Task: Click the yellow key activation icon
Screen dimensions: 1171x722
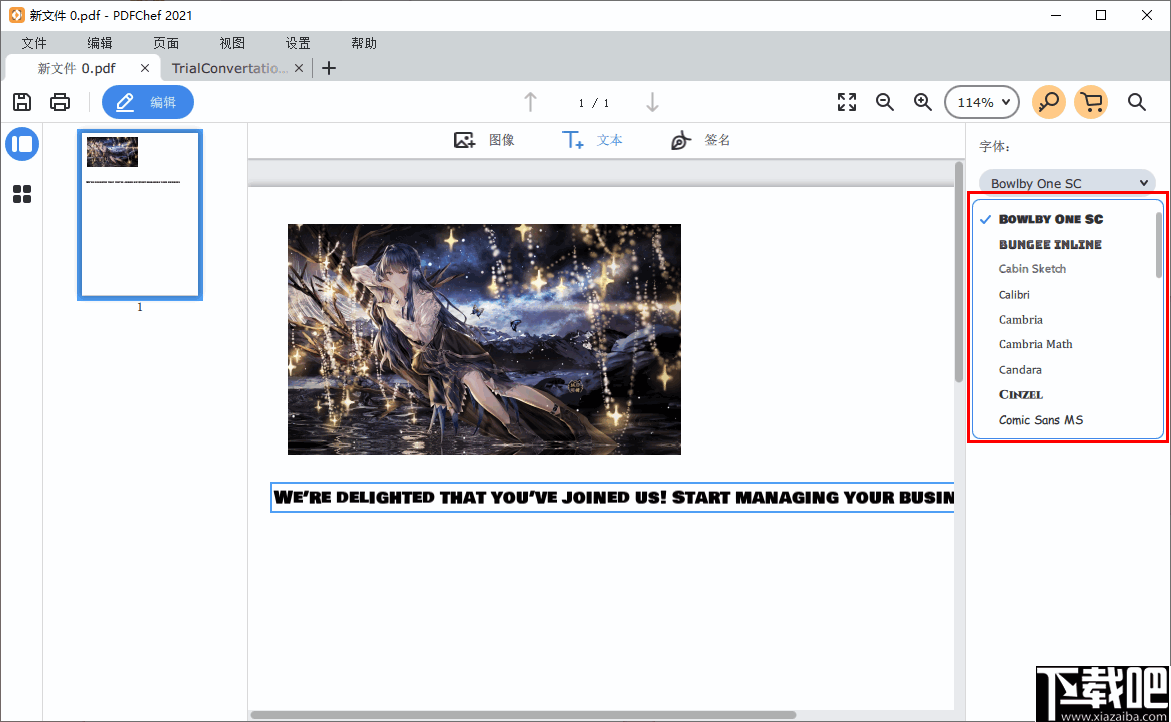Action: coord(1048,101)
